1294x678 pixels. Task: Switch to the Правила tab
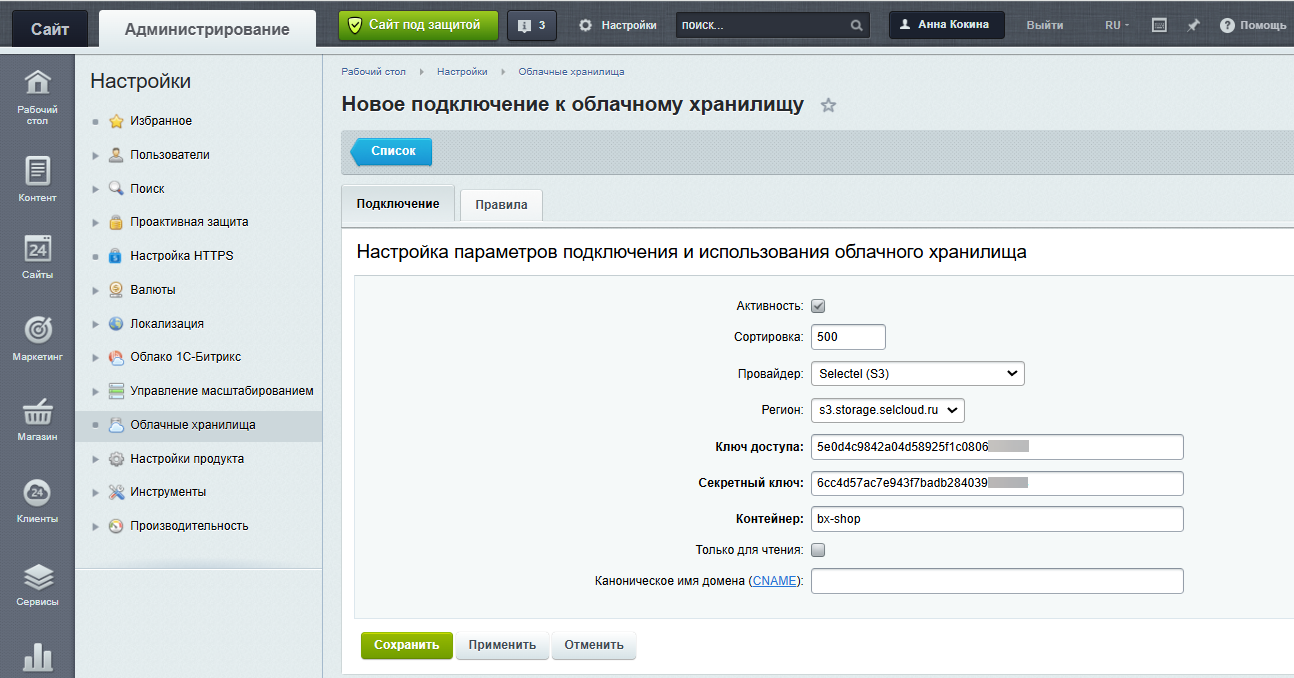(x=501, y=205)
